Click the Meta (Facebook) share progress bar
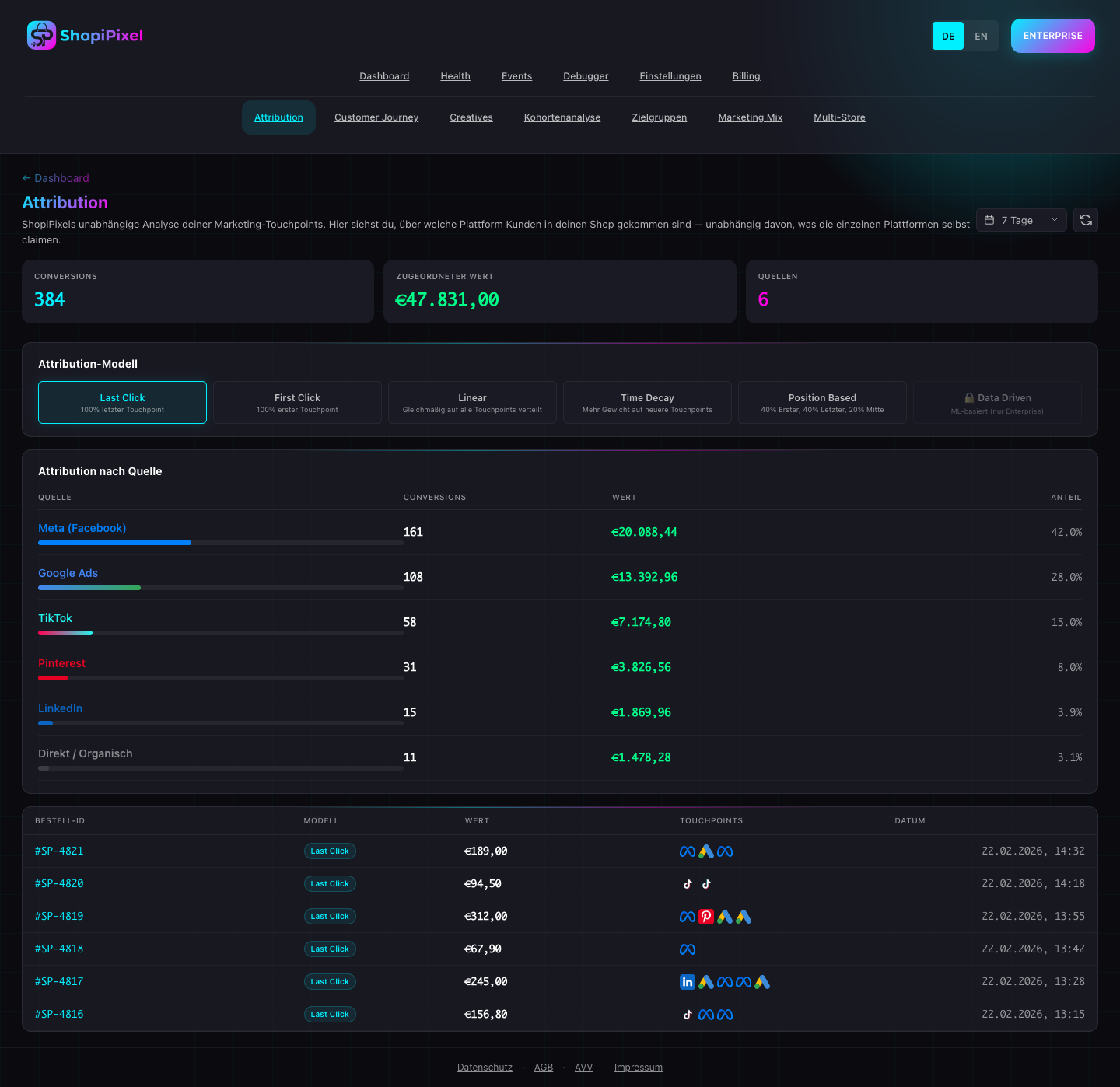 click(220, 543)
